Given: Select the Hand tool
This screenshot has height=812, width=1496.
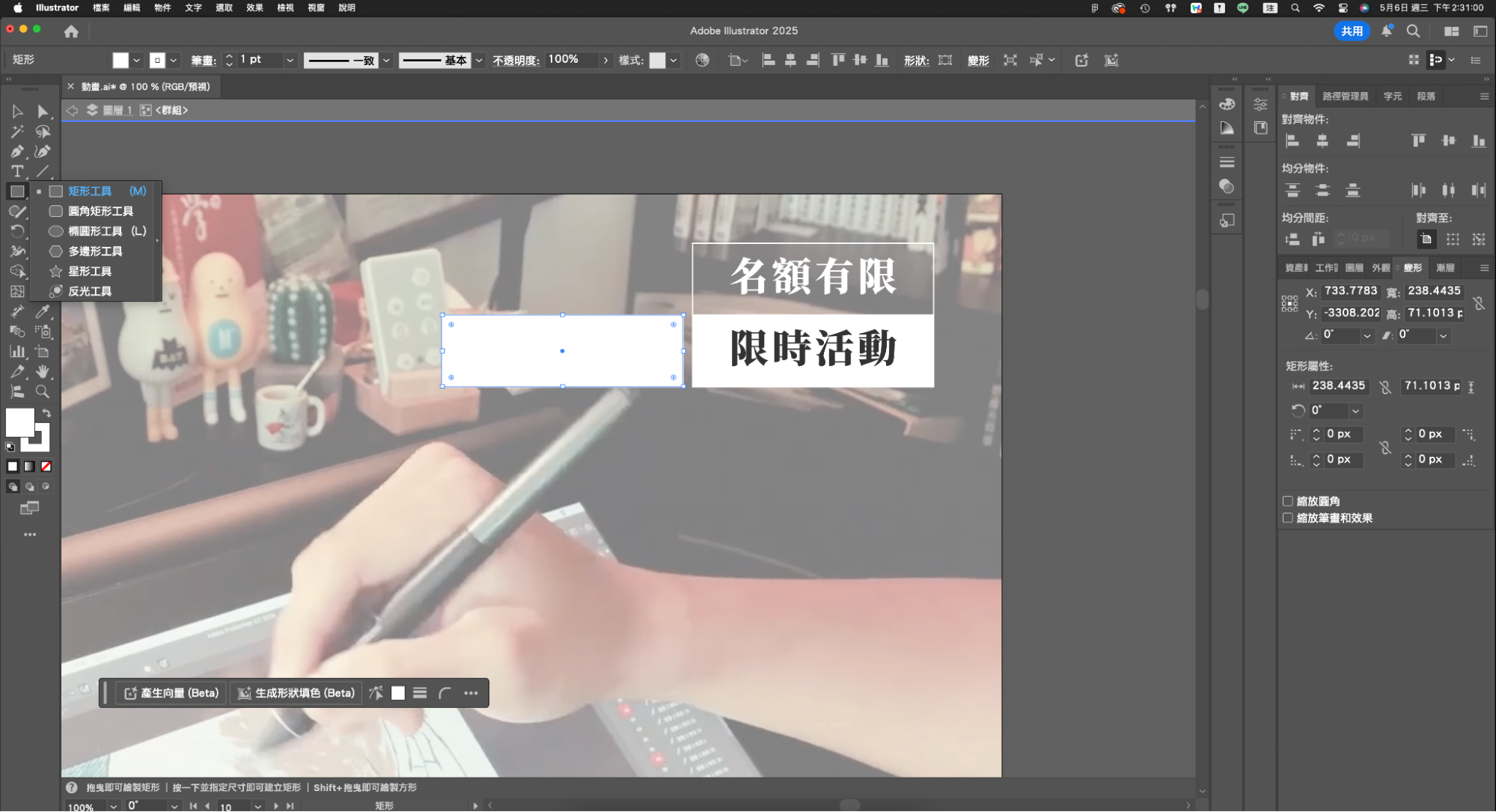Looking at the screenshot, I should pos(43,371).
